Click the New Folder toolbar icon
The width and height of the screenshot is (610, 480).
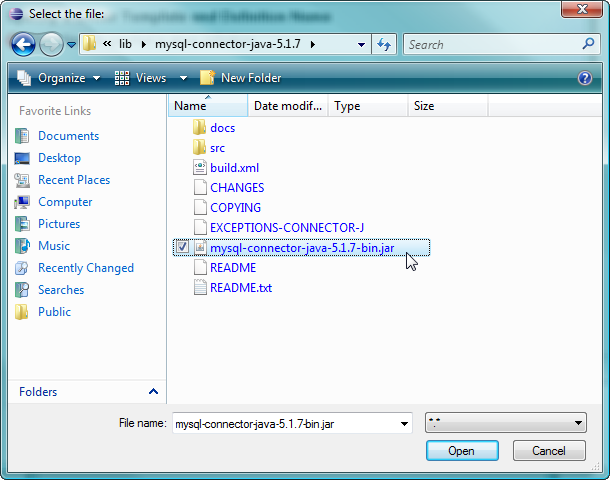coord(208,78)
